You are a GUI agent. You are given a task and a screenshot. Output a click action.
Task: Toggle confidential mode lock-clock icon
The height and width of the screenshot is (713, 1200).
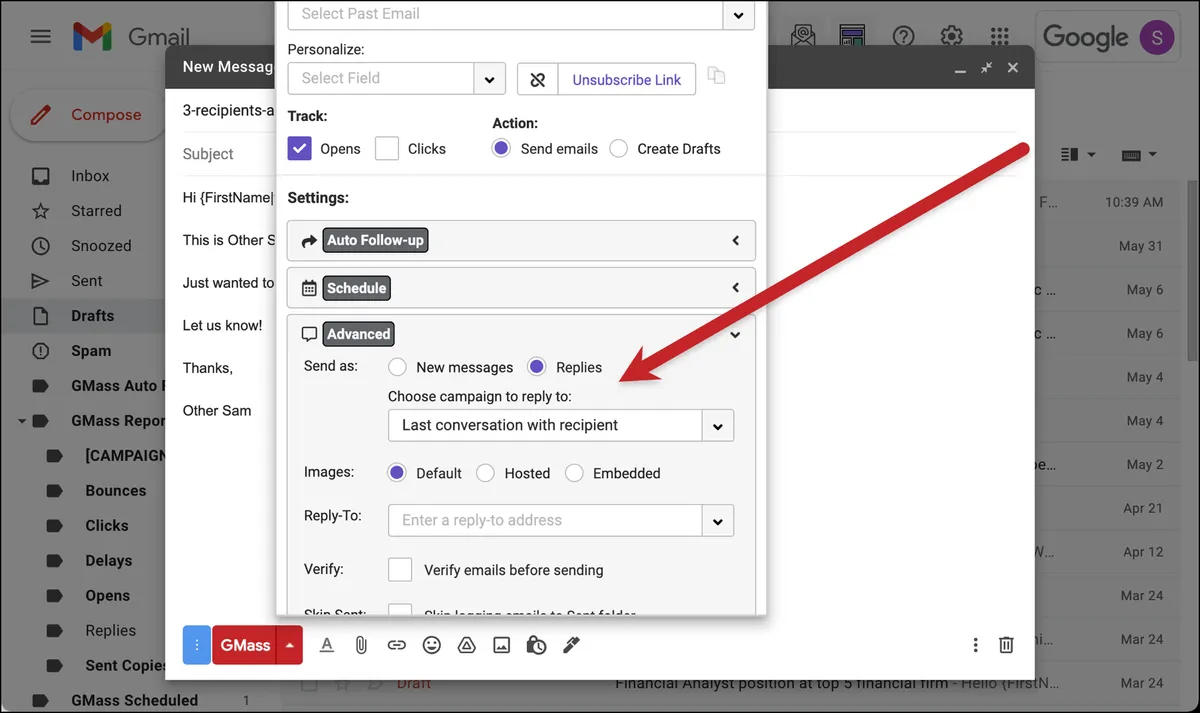[x=536, y=645]
